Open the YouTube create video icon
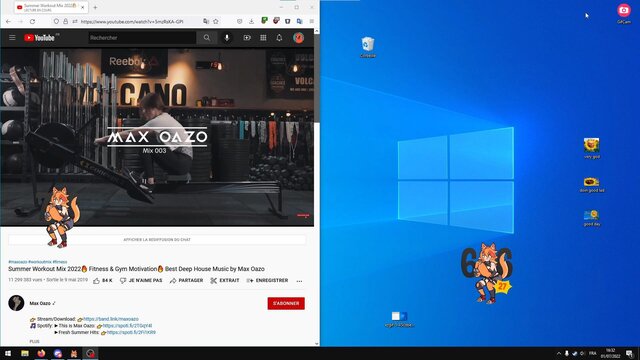Viewport: 640px width, 360px height. click(x=247, y=38)
